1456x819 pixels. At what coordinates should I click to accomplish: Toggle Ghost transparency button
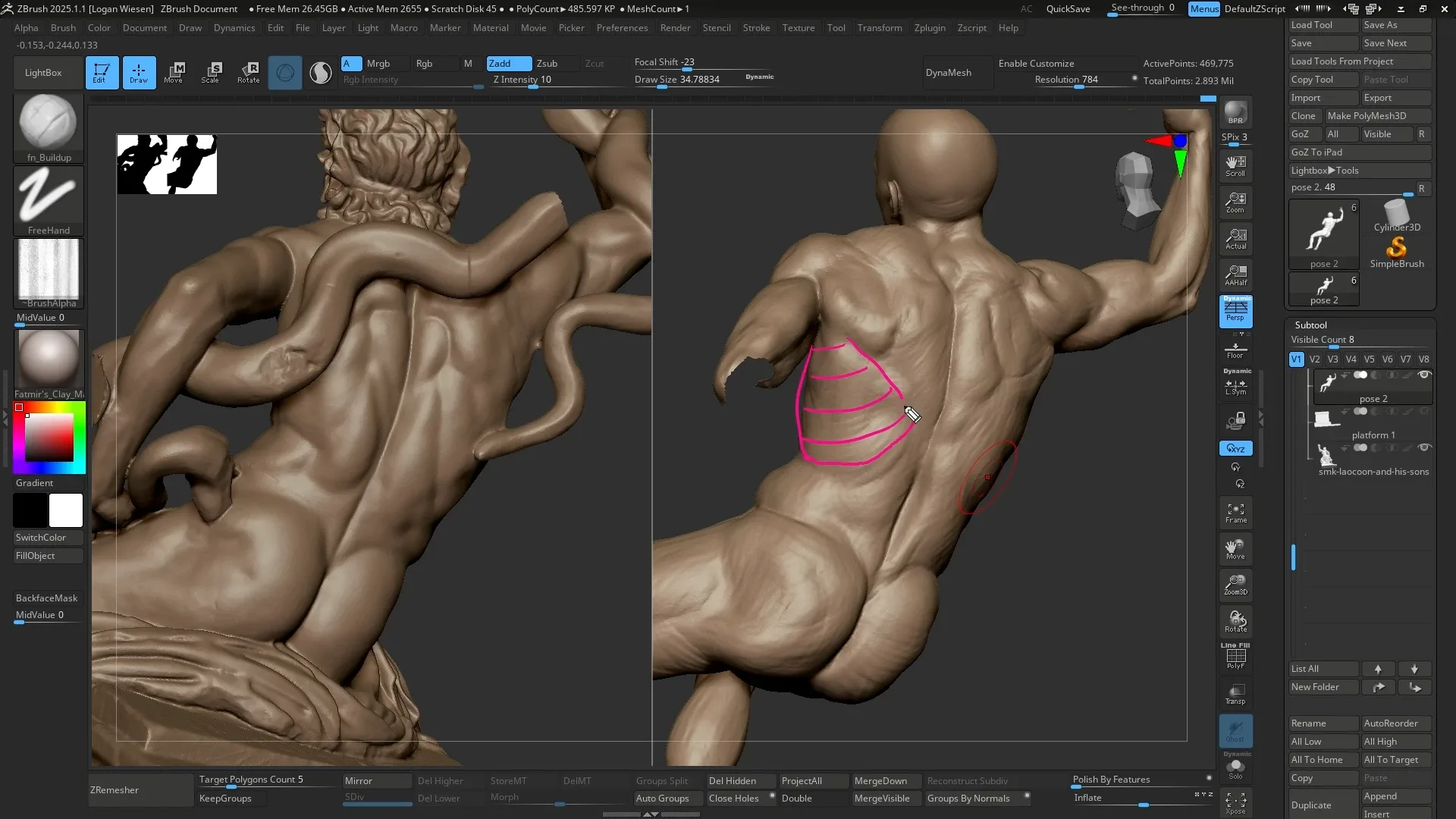coord(1235,731)
